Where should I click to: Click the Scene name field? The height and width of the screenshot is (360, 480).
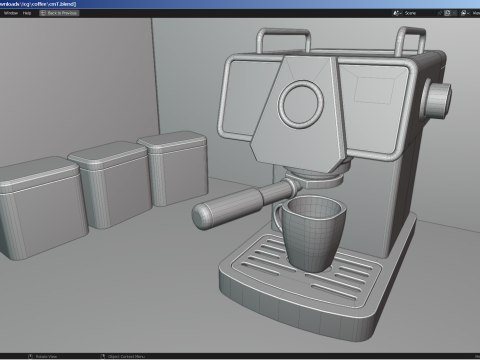(419, 13)
